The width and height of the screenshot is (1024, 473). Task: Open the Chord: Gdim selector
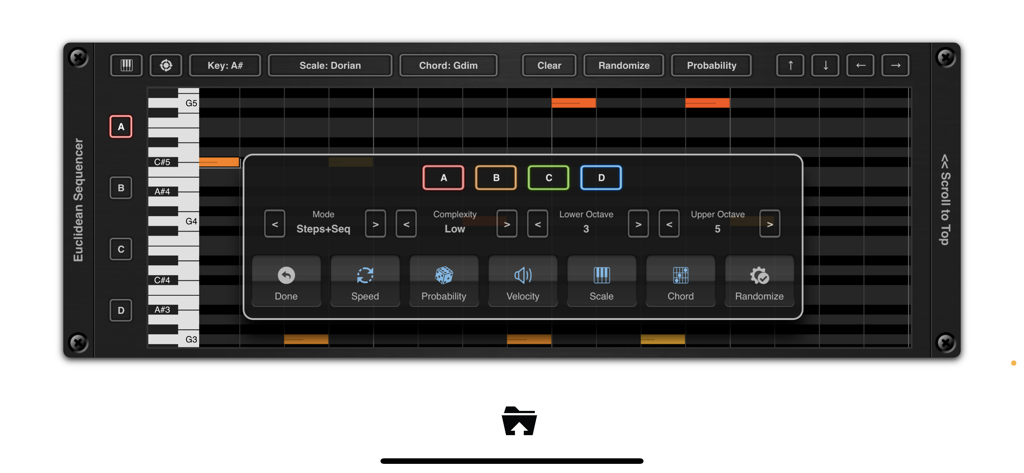click(x=448, y=65)
